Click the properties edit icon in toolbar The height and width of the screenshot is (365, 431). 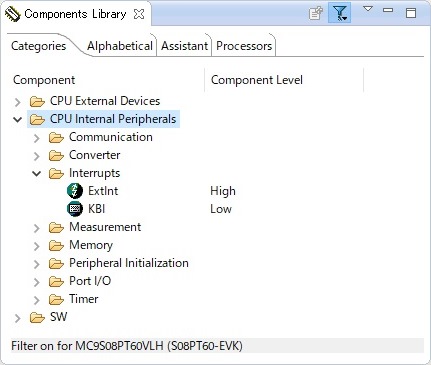(315, 13)
